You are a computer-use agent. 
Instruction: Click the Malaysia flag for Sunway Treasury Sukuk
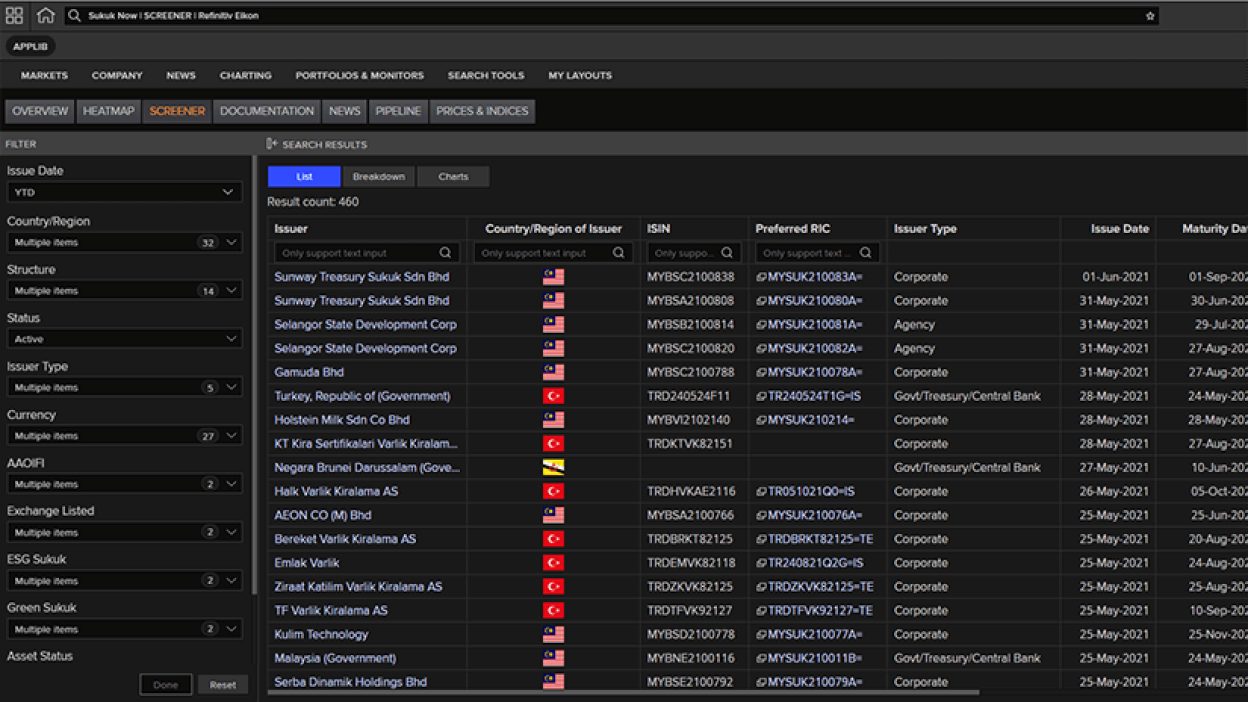click(551, 277)
